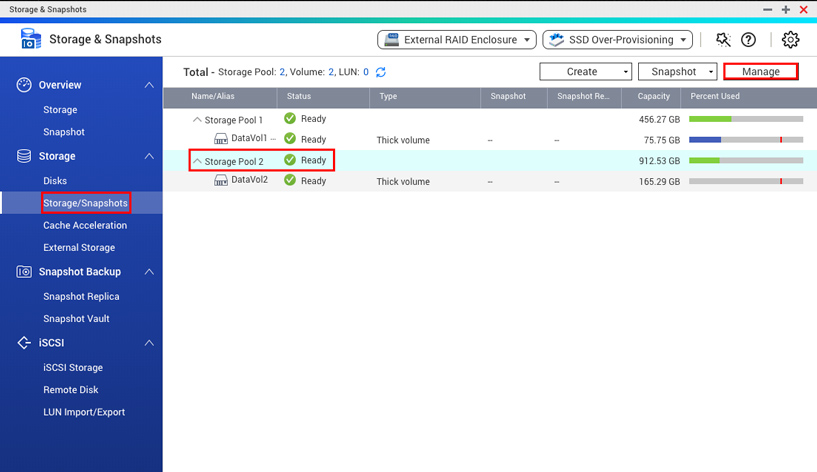Click the DataVol2 usage bar
The width and height of the screenshot is (817, 472).
746,181
